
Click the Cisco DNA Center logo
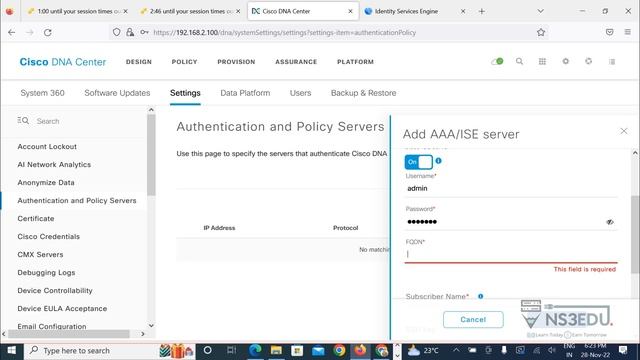coord(63,62)
